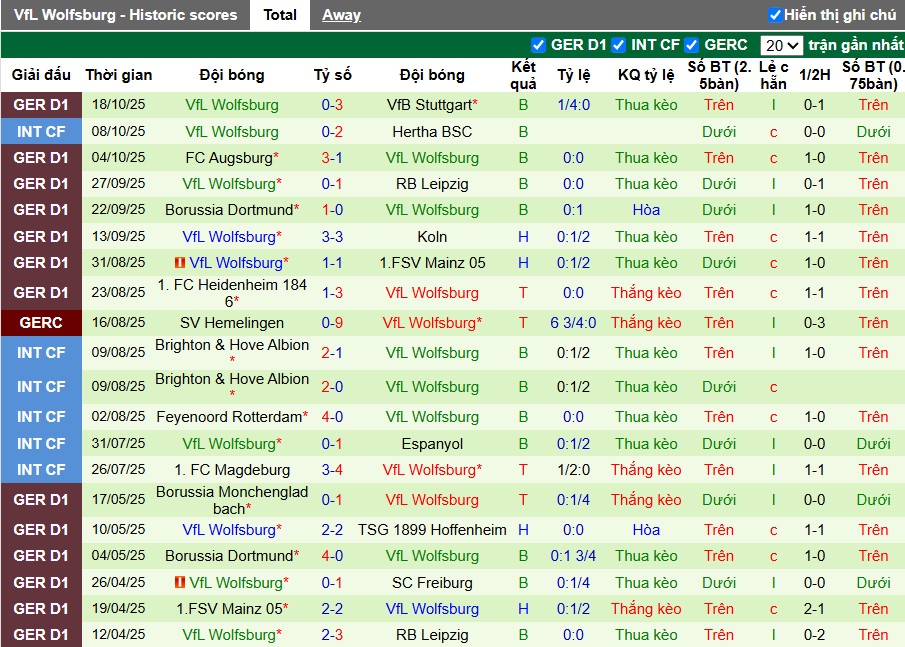Open the match count dropdown showing 20
This screenshot has width=905, height=647.
tap(783, 44)
